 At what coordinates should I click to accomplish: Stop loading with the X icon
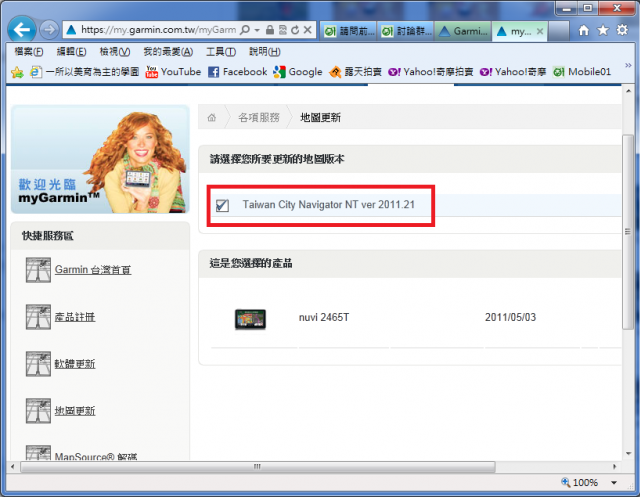pyautogui.click(x=308, y=30)
